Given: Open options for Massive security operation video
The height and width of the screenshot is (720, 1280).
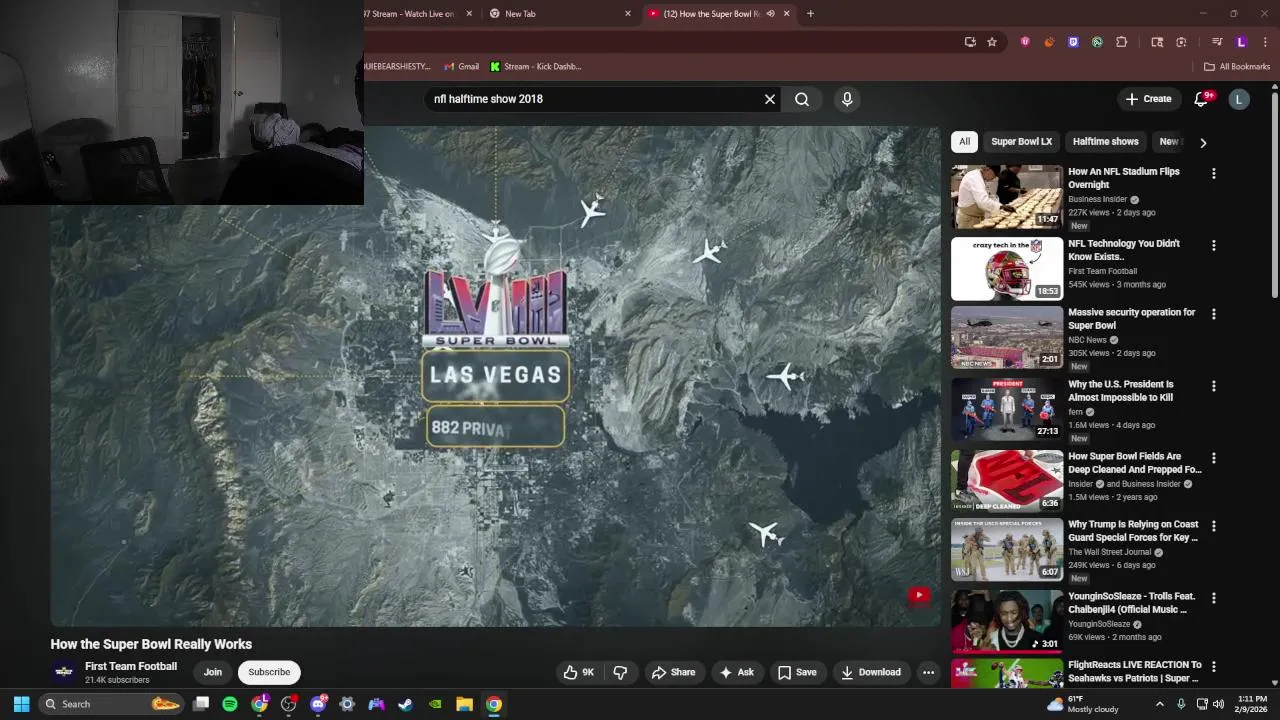Looking at the screenshot, I should pos(1214,314).
